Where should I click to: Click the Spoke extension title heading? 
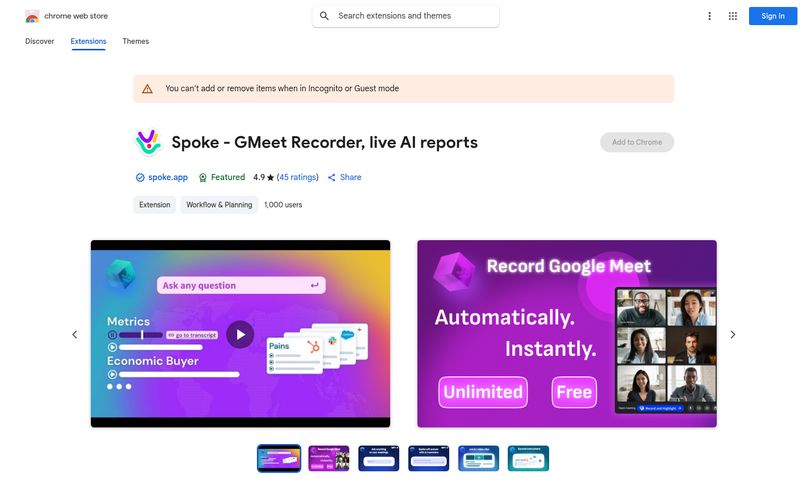tap(324, 142)
